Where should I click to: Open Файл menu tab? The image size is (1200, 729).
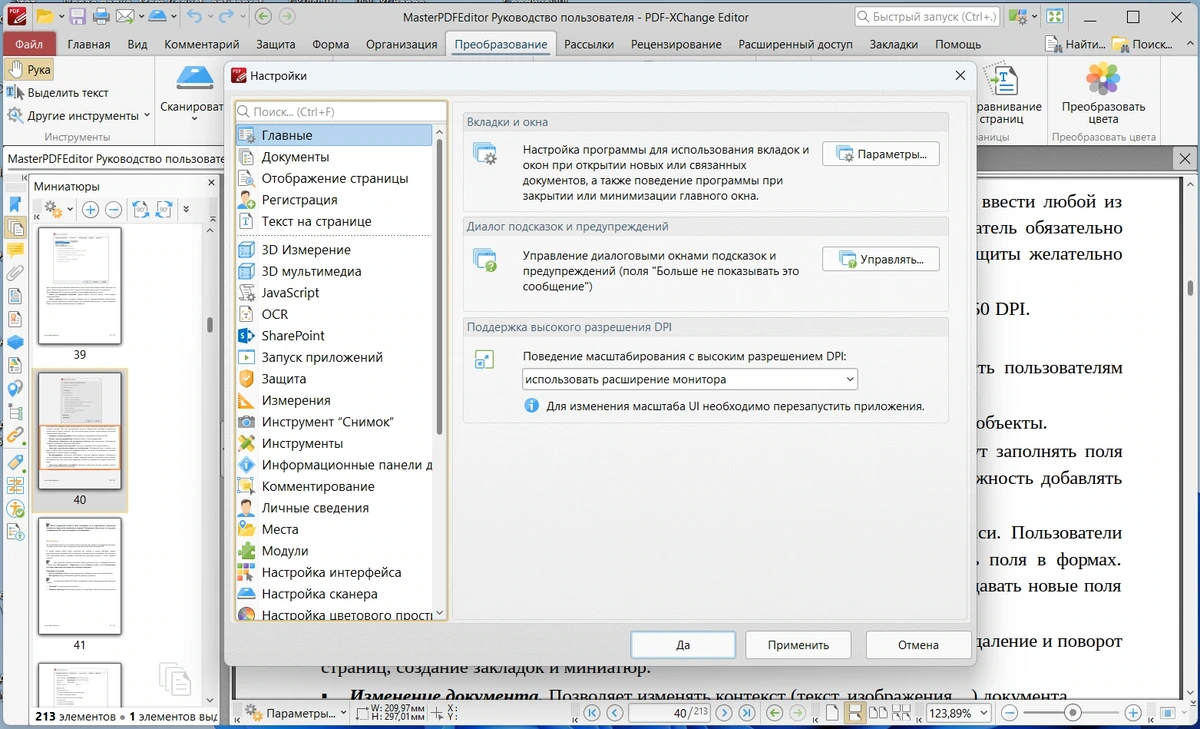29,44
